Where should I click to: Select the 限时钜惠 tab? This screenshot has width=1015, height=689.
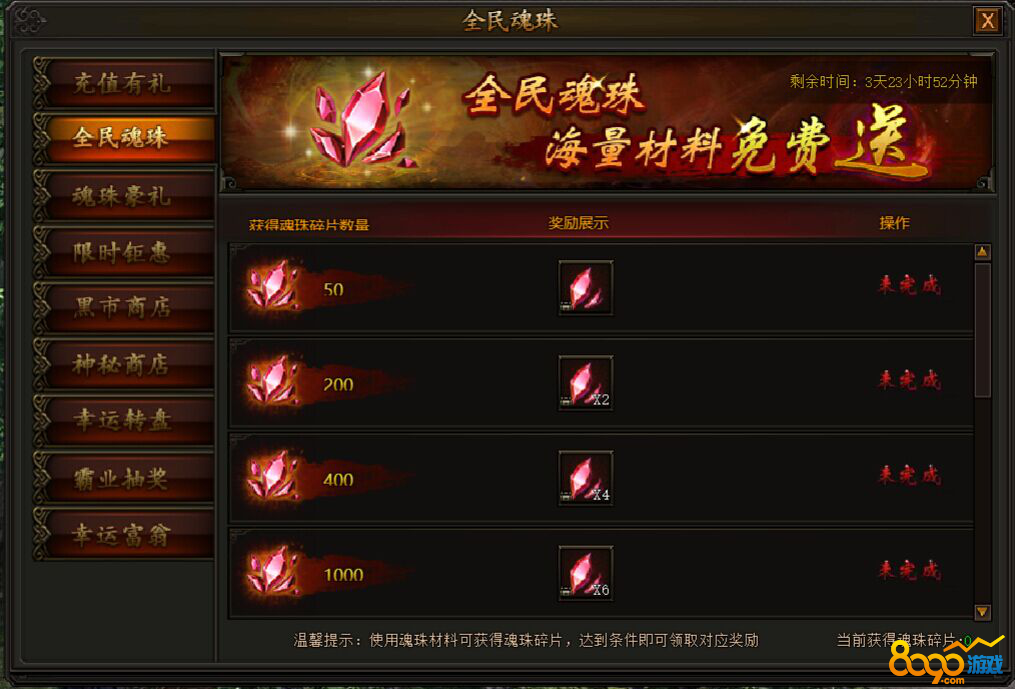[124, 252]
